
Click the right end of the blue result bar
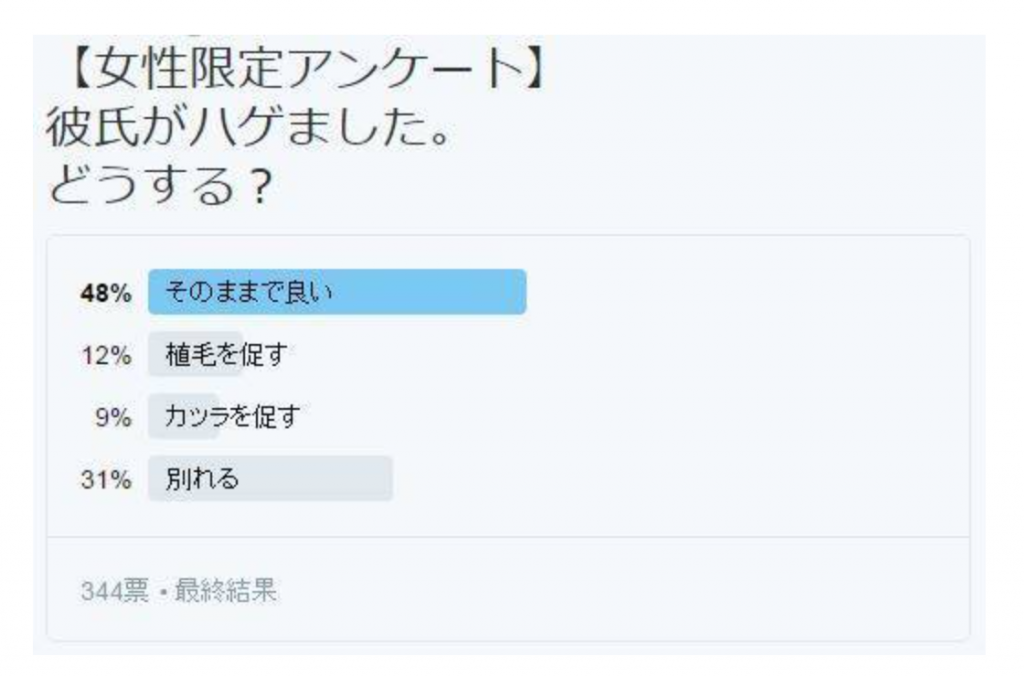click(519, 292)
